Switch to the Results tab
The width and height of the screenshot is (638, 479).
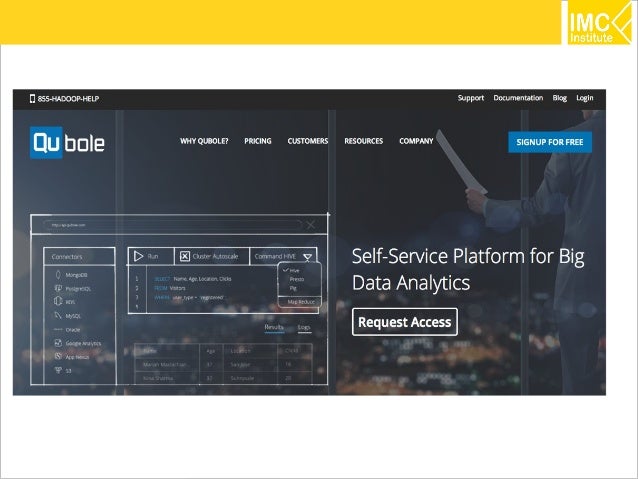point(274,327)
